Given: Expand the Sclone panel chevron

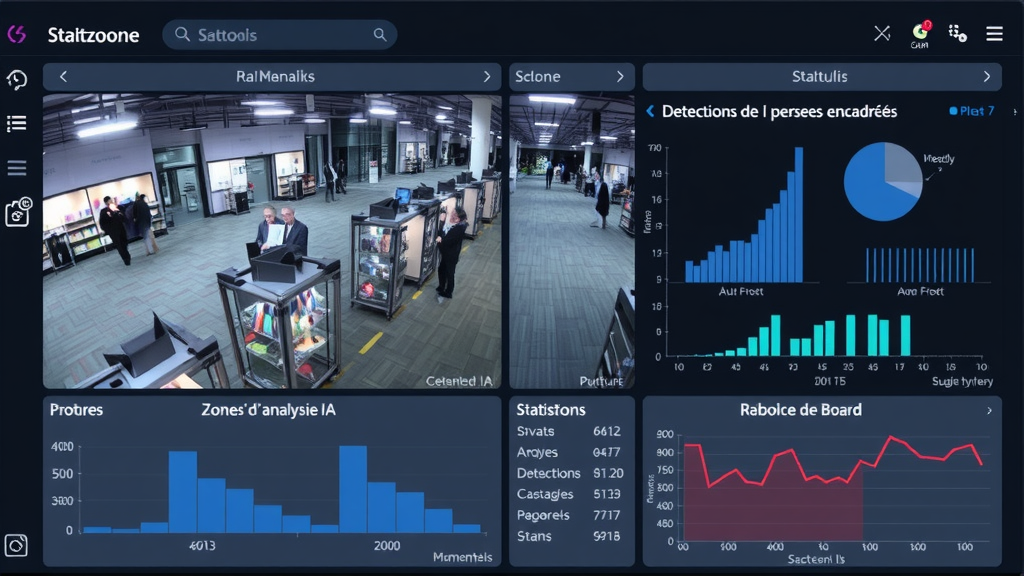Looking at the screenshot, I should [x=620, y=76].
